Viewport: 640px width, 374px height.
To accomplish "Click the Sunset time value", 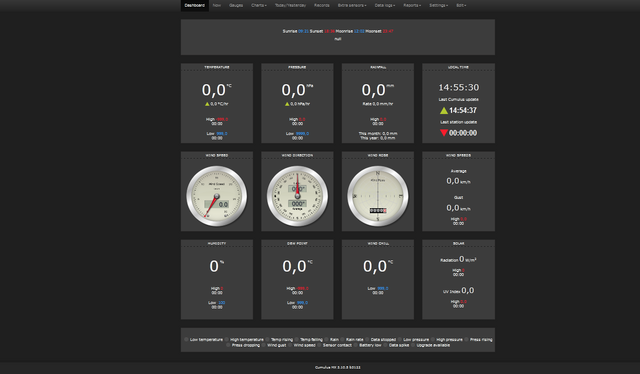I will 329,31.
